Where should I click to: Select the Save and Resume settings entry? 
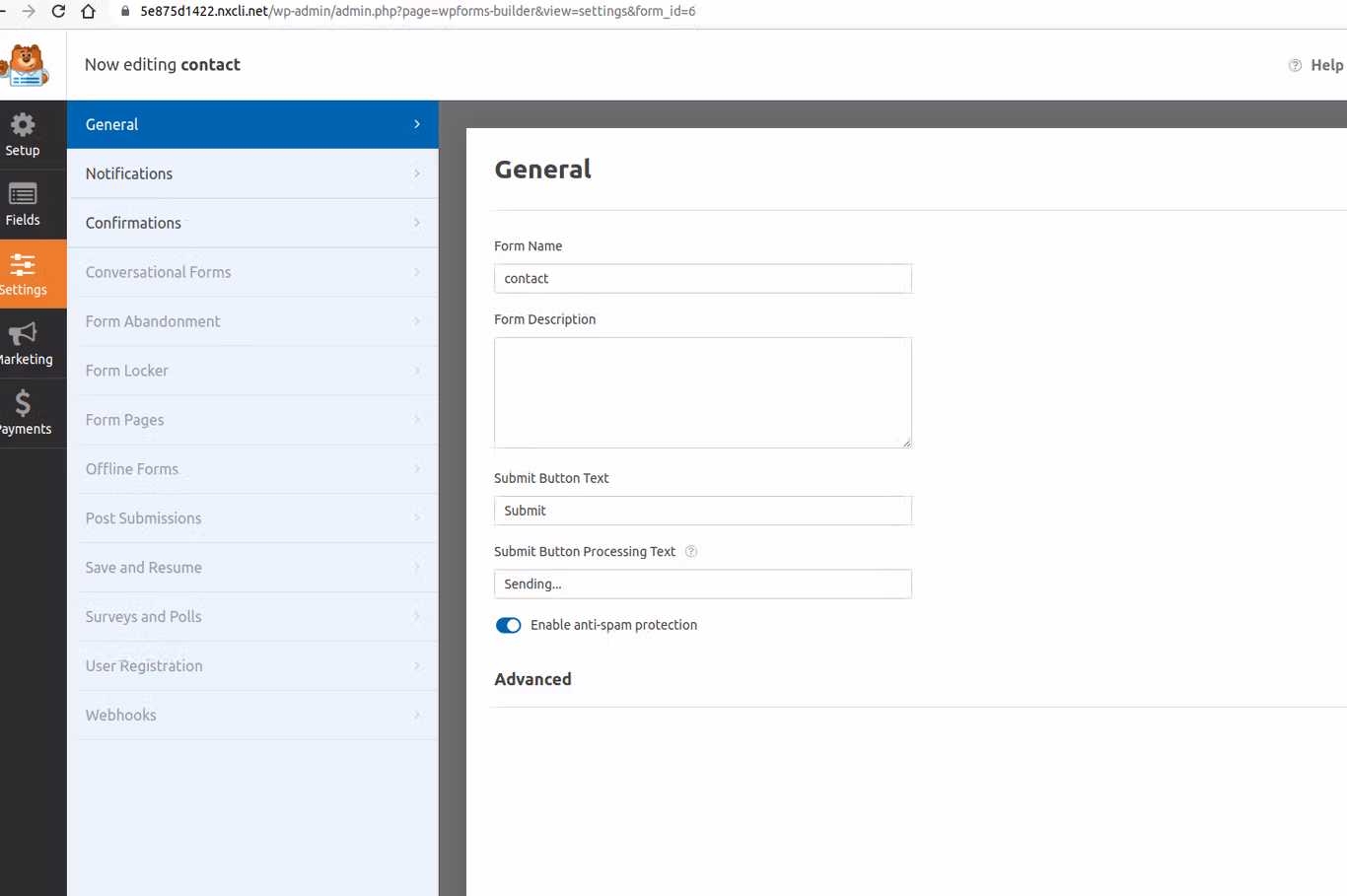pos(252,568)
